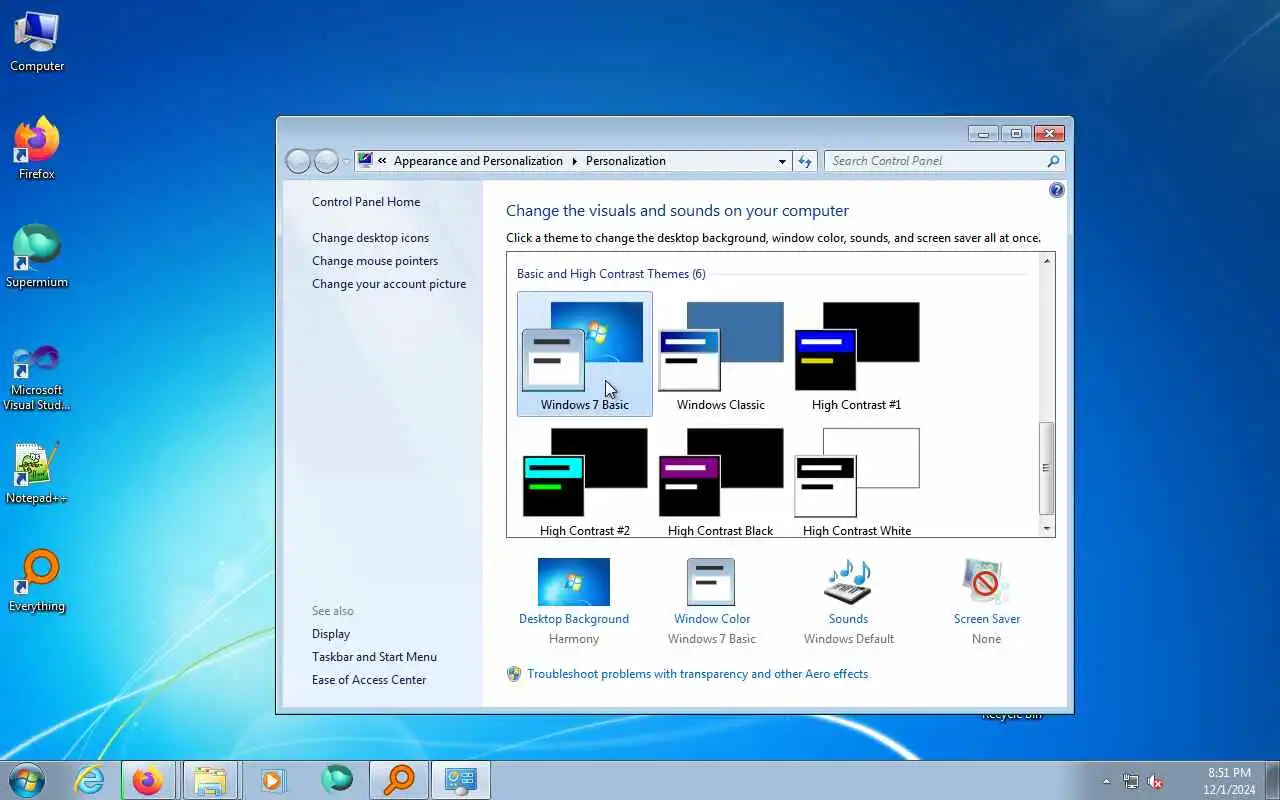Open the recent pages dropdown arrow

click(346, 161)
